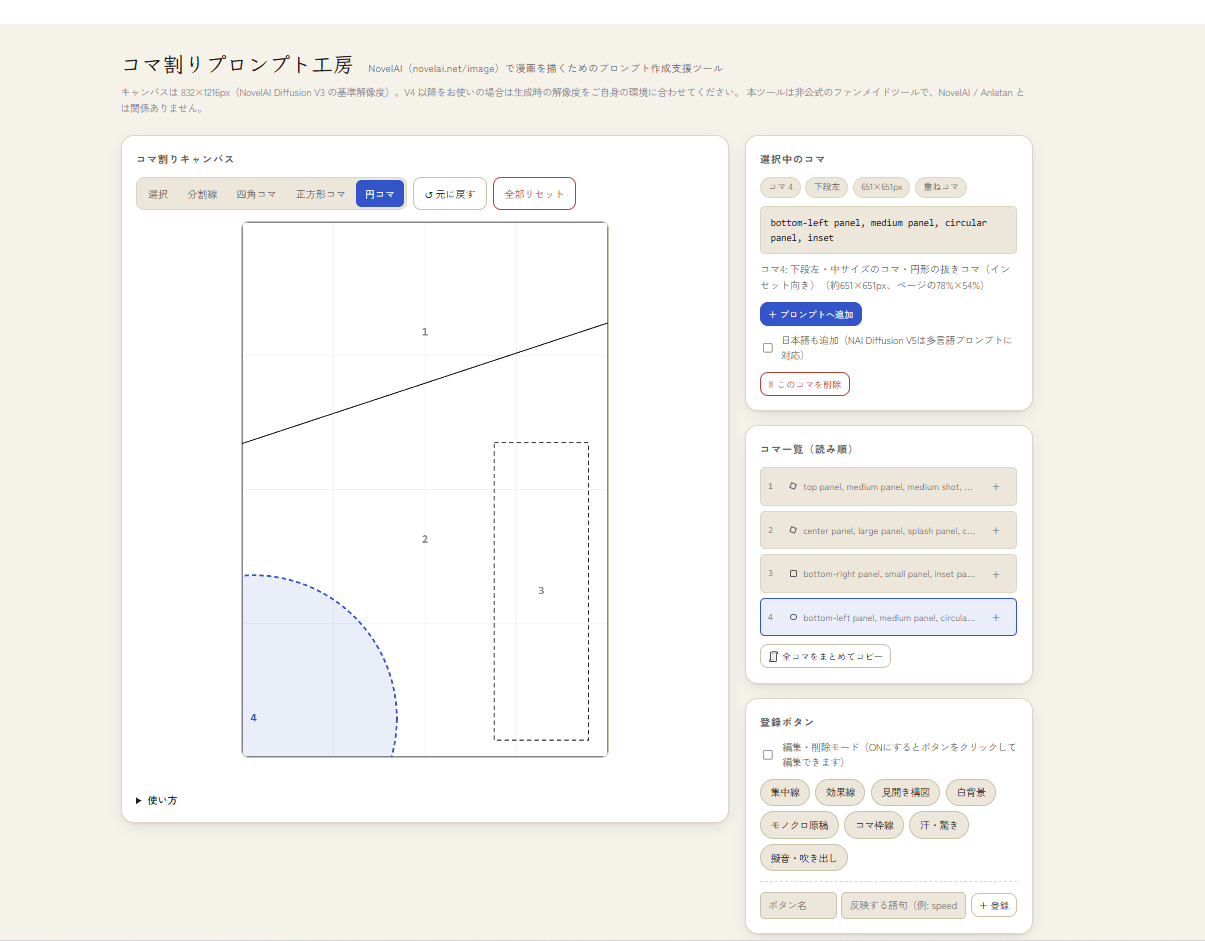
Task: Click the 汗・驚き preset button
Action: pyautogui.click(x=939, y=825)
